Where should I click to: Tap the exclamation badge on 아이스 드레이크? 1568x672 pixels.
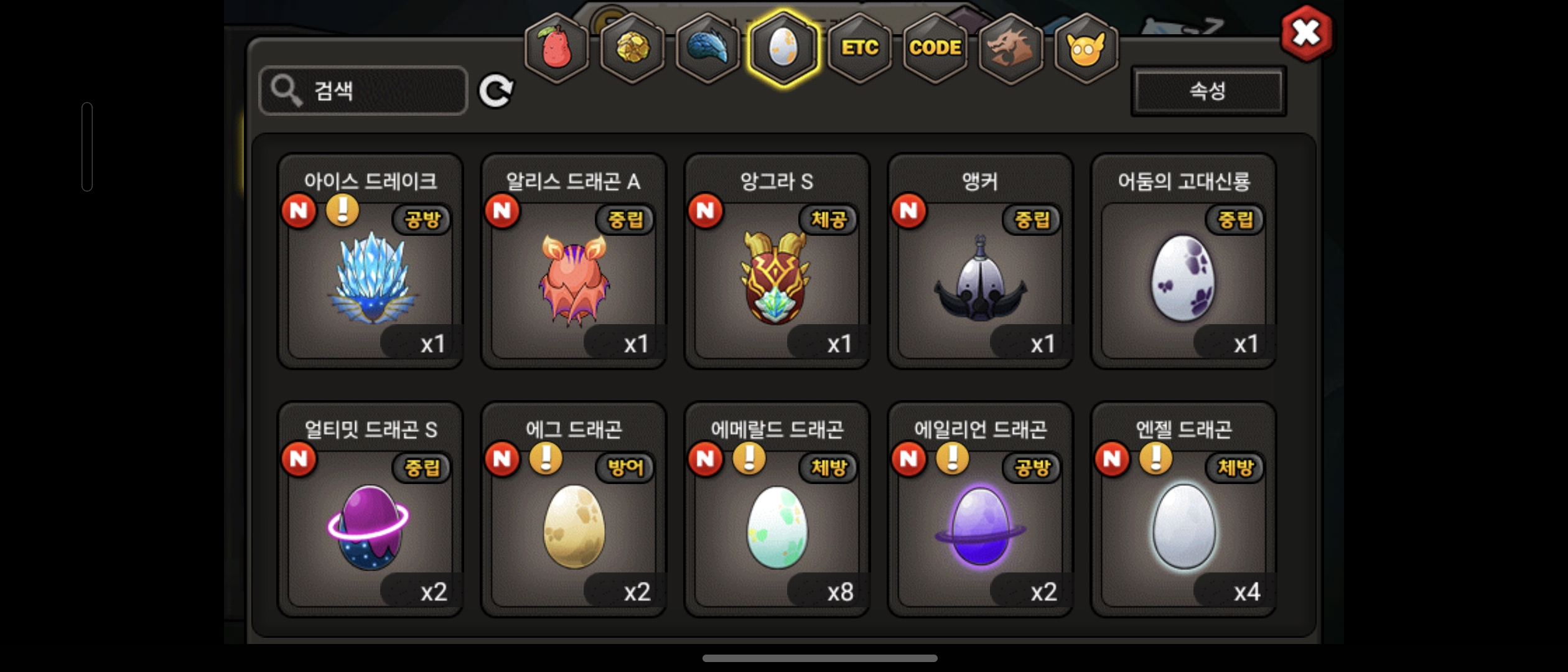click(342, 210)
